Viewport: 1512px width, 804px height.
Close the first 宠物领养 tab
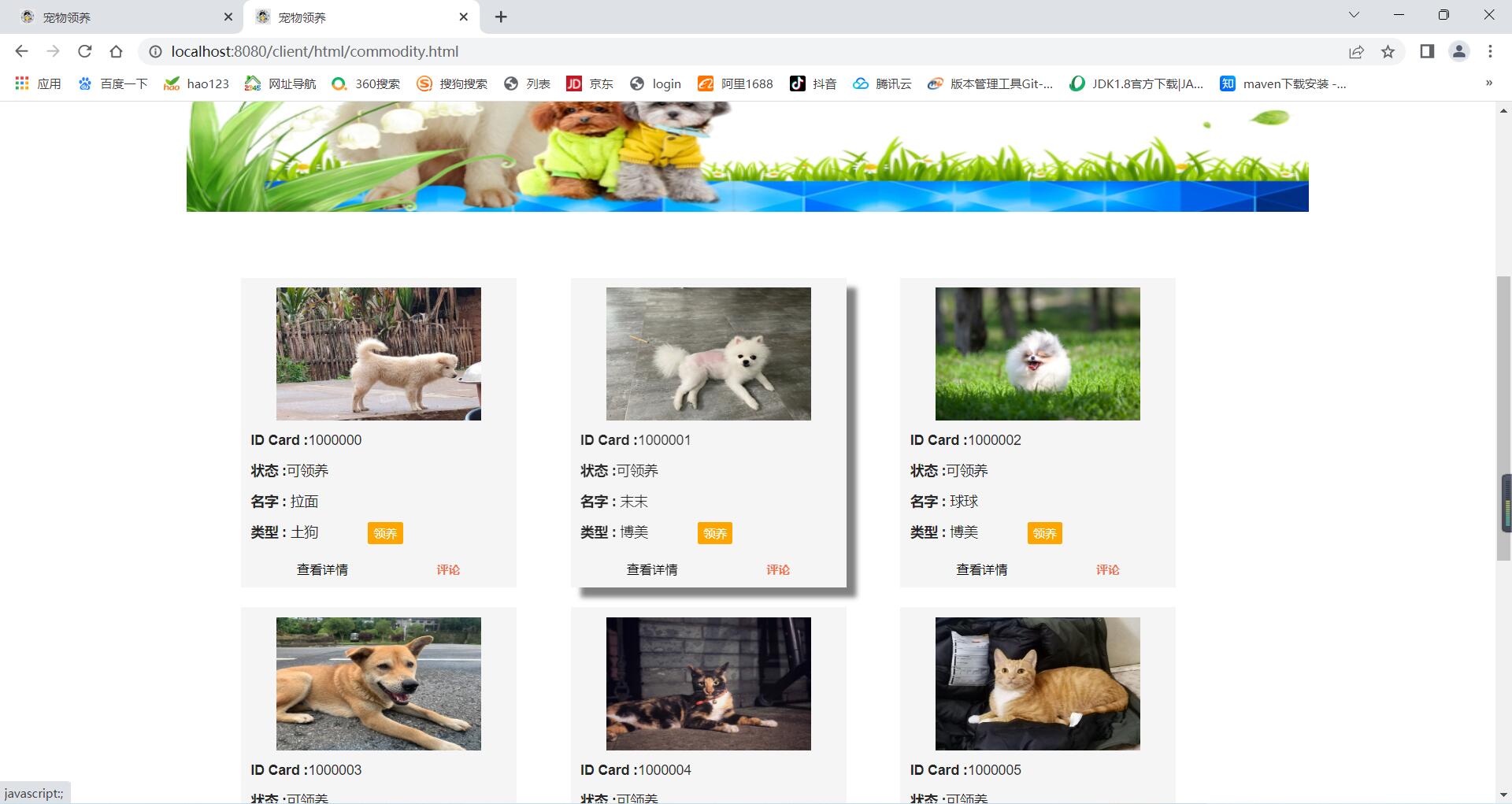point(228,17)
